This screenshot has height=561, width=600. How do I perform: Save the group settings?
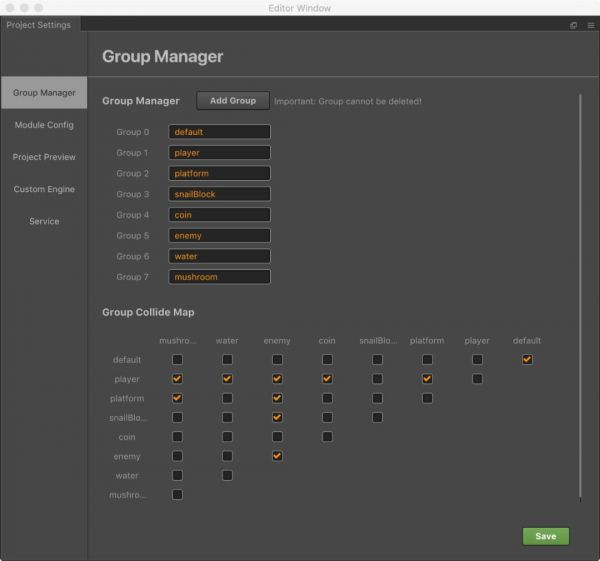(x=546, y=536)
